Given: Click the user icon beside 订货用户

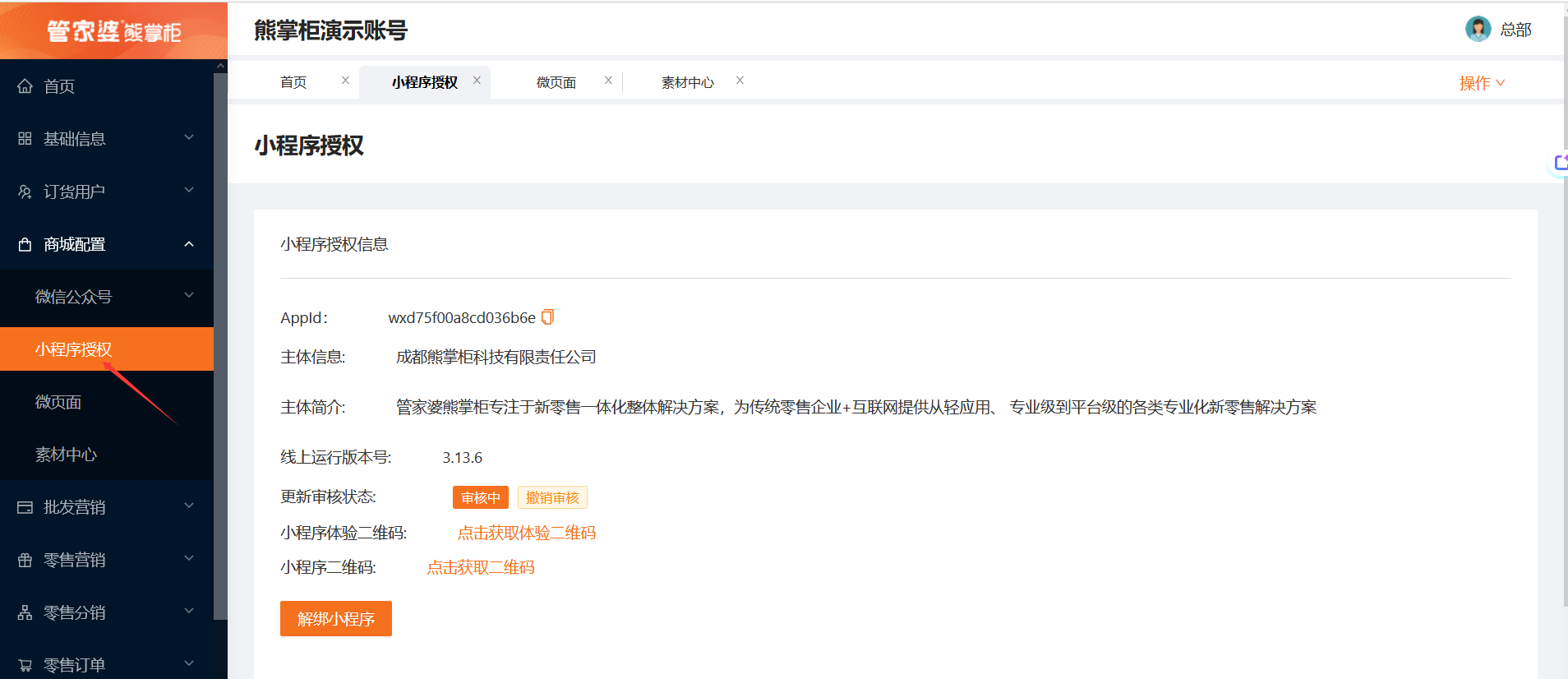Looking at the screenshot, I should coord(25,192).
